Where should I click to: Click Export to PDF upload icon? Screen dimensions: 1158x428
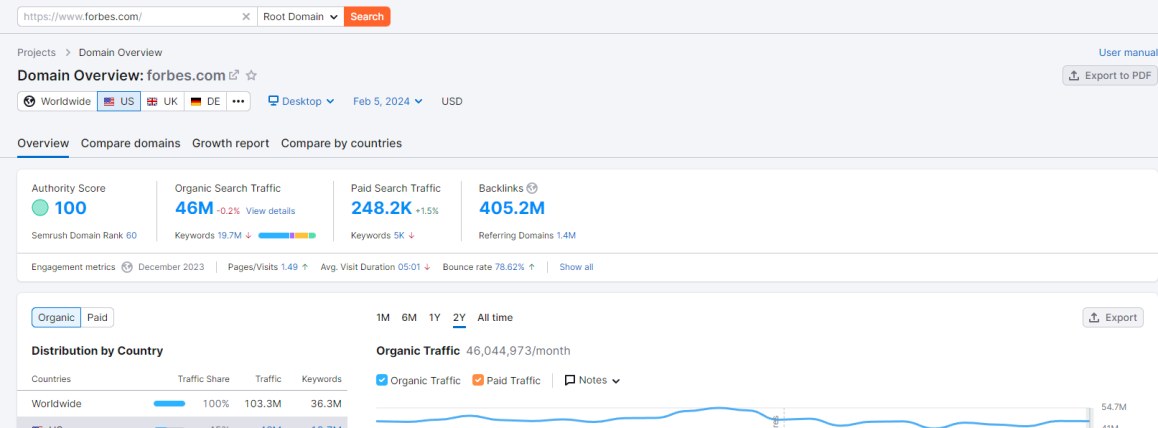click(x=1075, y=75)
